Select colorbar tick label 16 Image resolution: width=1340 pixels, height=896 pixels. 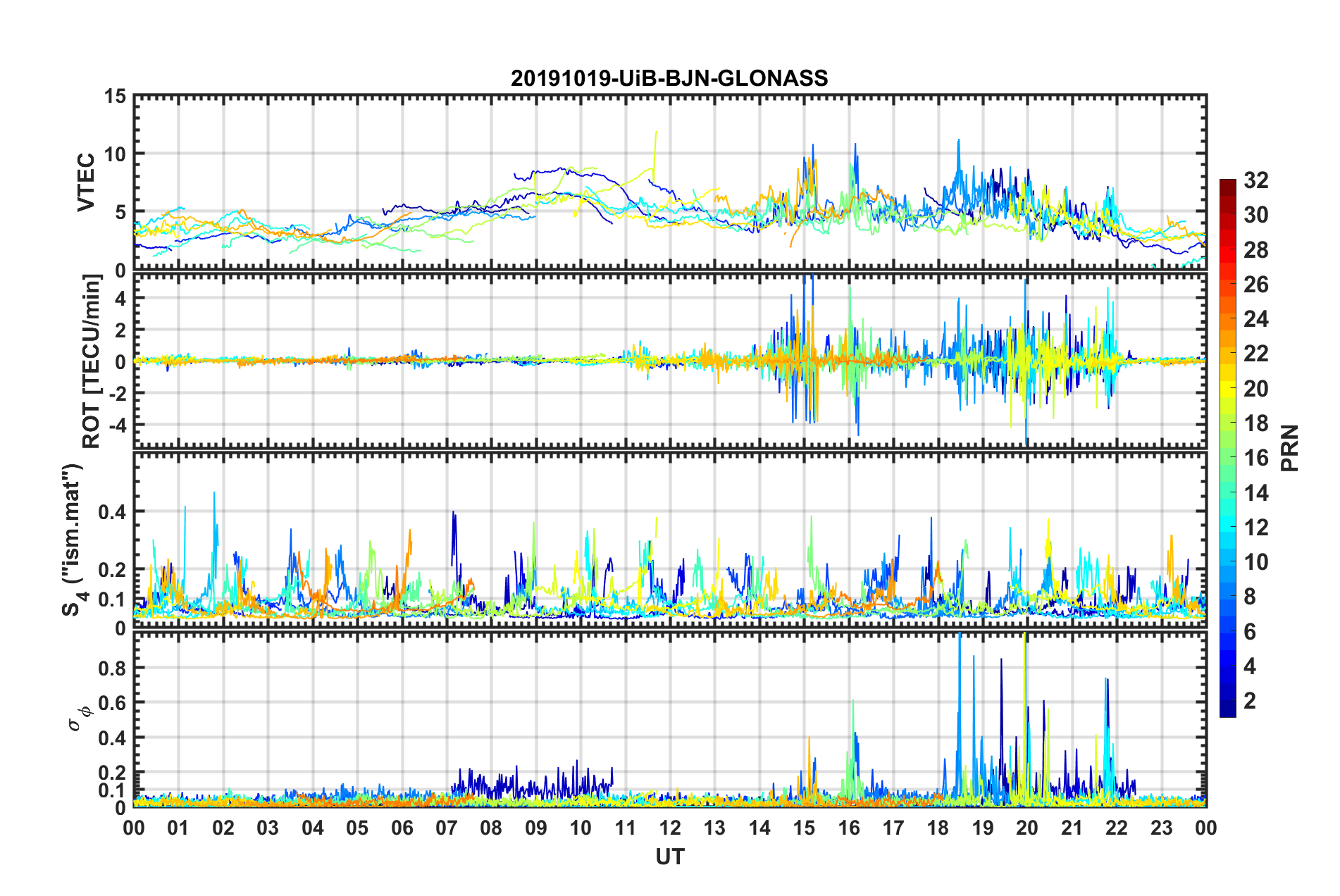(x=1256, y=458)
